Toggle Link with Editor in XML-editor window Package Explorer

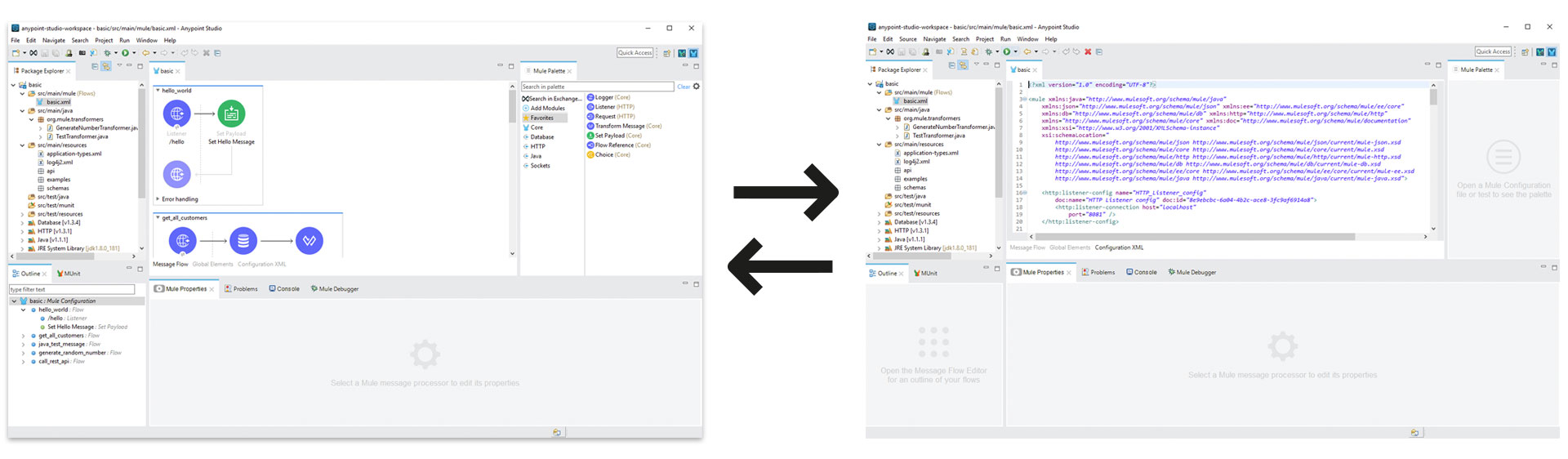(963, 65)
